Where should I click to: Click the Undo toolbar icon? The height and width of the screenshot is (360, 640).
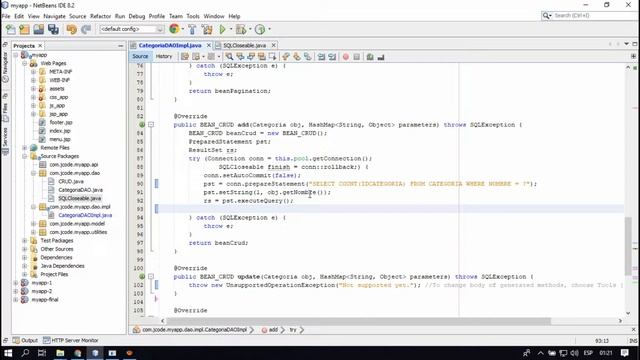(x=71, y=29)
